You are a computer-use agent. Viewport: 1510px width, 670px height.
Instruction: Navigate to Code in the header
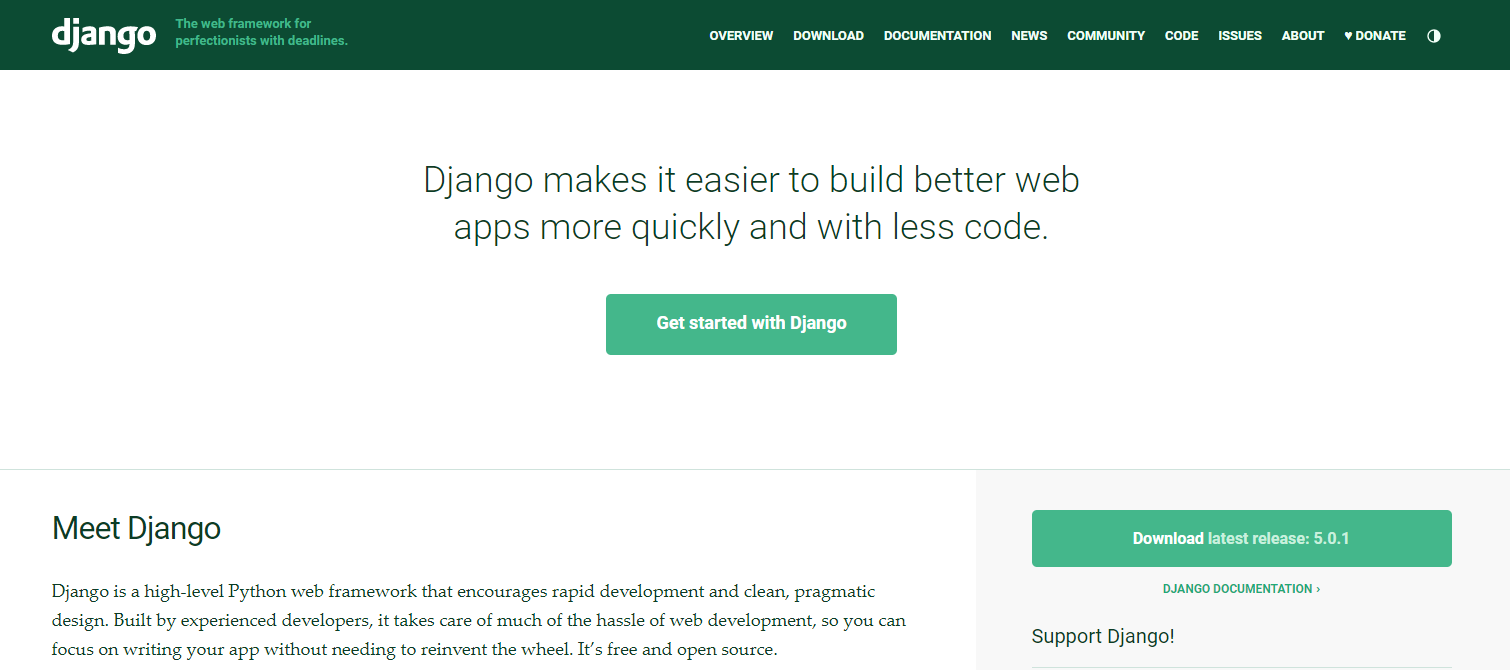pos(1181,36)
